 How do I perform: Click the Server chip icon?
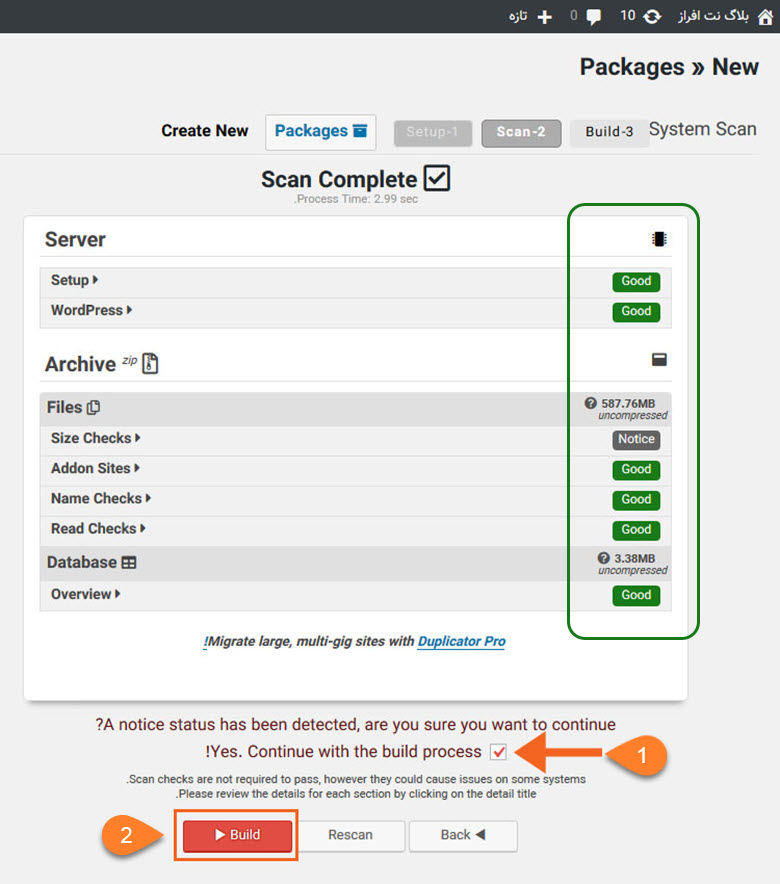[x=659, y=239]
